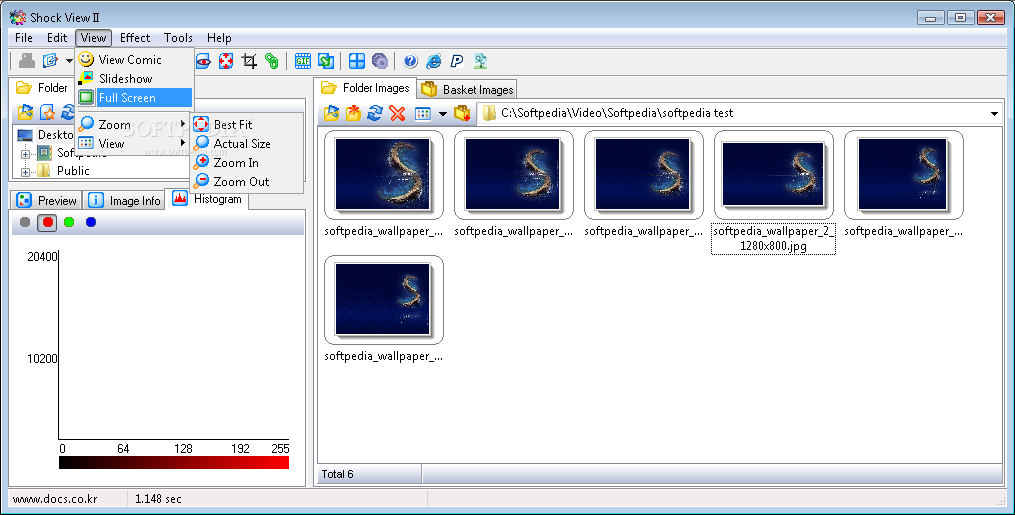Select the Public folder in tree
This screenshot has width=1015, height=515.
coord(73,171)
